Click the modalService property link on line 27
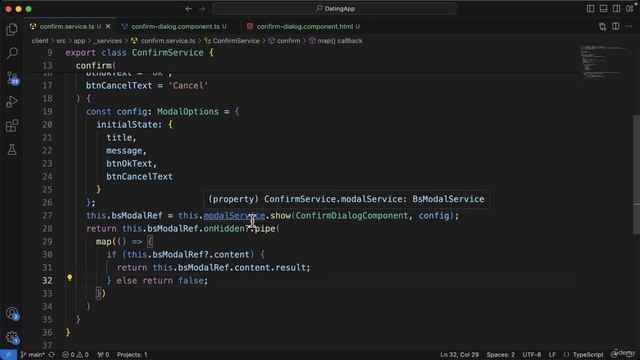This screenshot has width=640, height=360. [234, 216]
